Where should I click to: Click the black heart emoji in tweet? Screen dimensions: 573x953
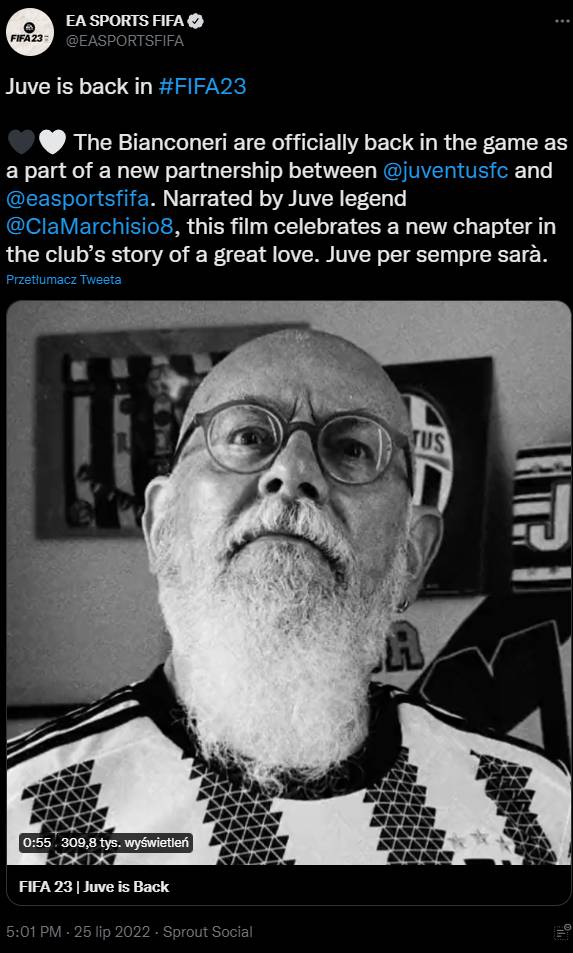[21, 143]
